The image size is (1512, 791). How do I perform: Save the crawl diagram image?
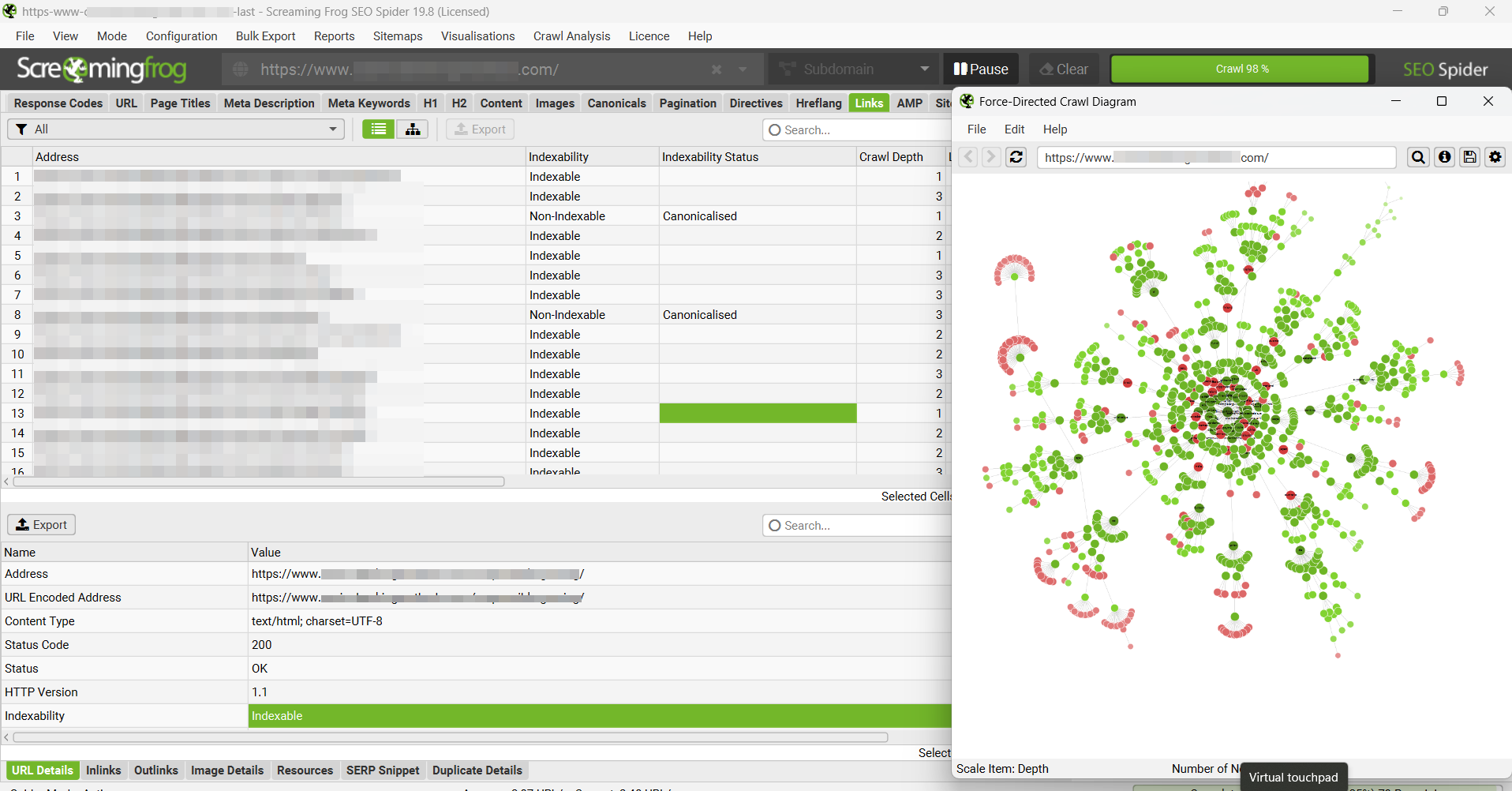(1469, 157)
